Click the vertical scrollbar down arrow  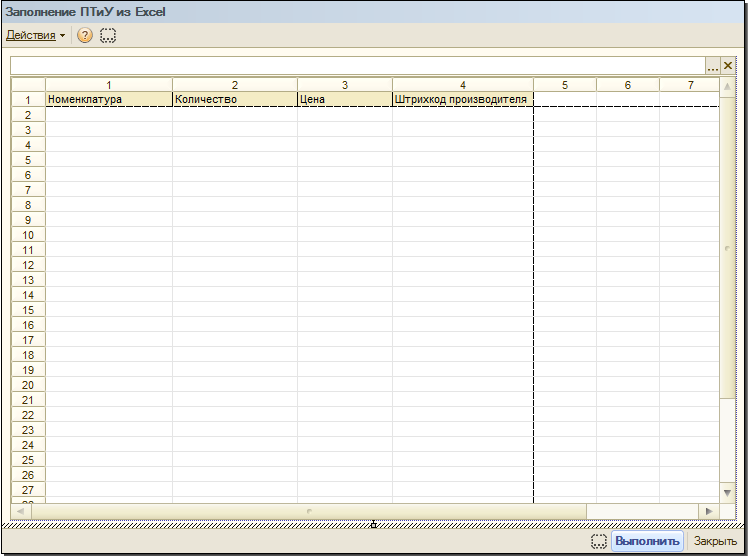tap(727, 493)
